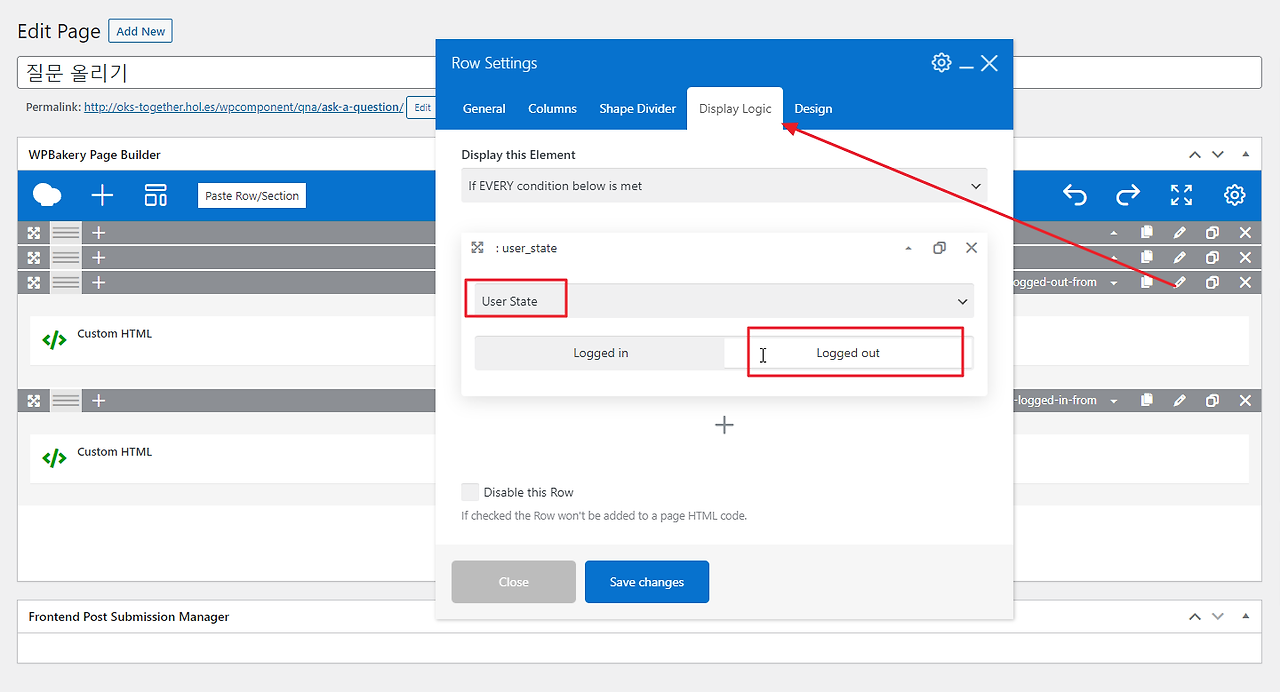Select the Logged out option
This screenshot has width=1280, height=692.
[848, 353]
